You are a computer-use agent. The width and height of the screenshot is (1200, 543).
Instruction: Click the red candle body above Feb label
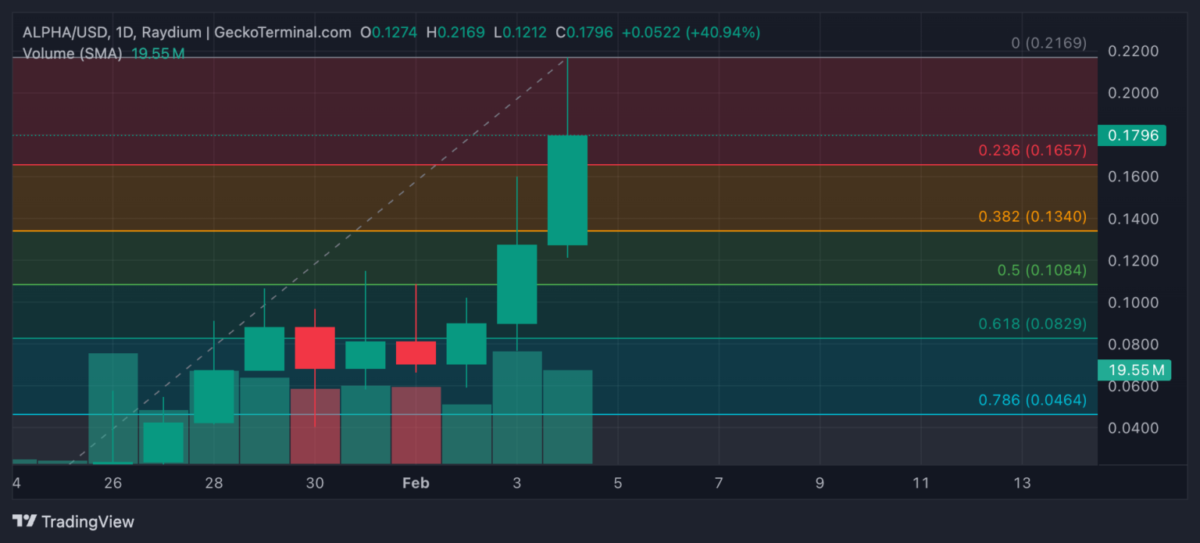click(416, 352)
